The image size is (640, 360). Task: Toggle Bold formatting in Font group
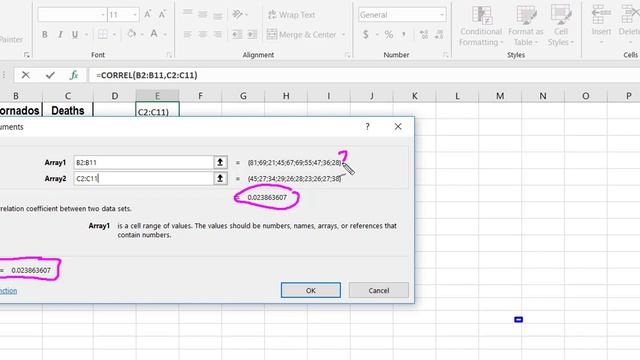[44, 35]
